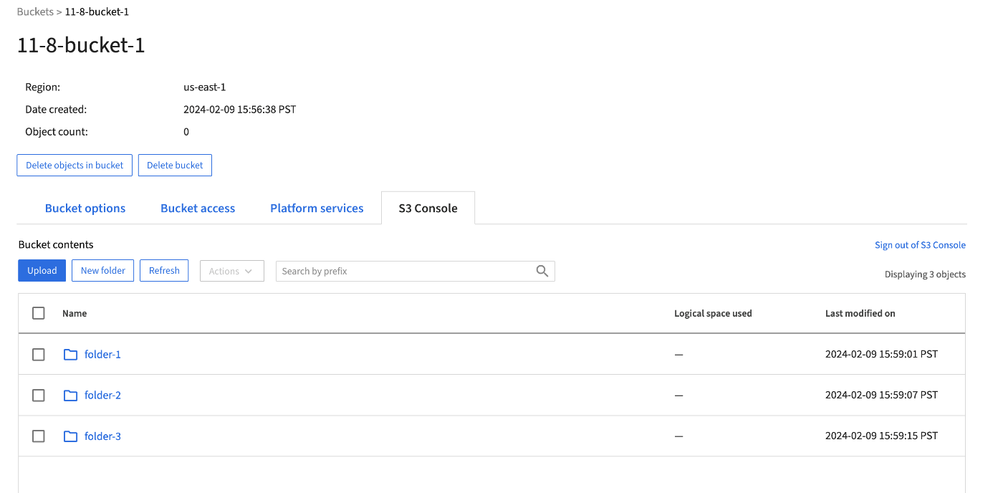Tick the checkbox for folder-3
Image resolution: width=998 pixels, height=493 pixels.
38,436
